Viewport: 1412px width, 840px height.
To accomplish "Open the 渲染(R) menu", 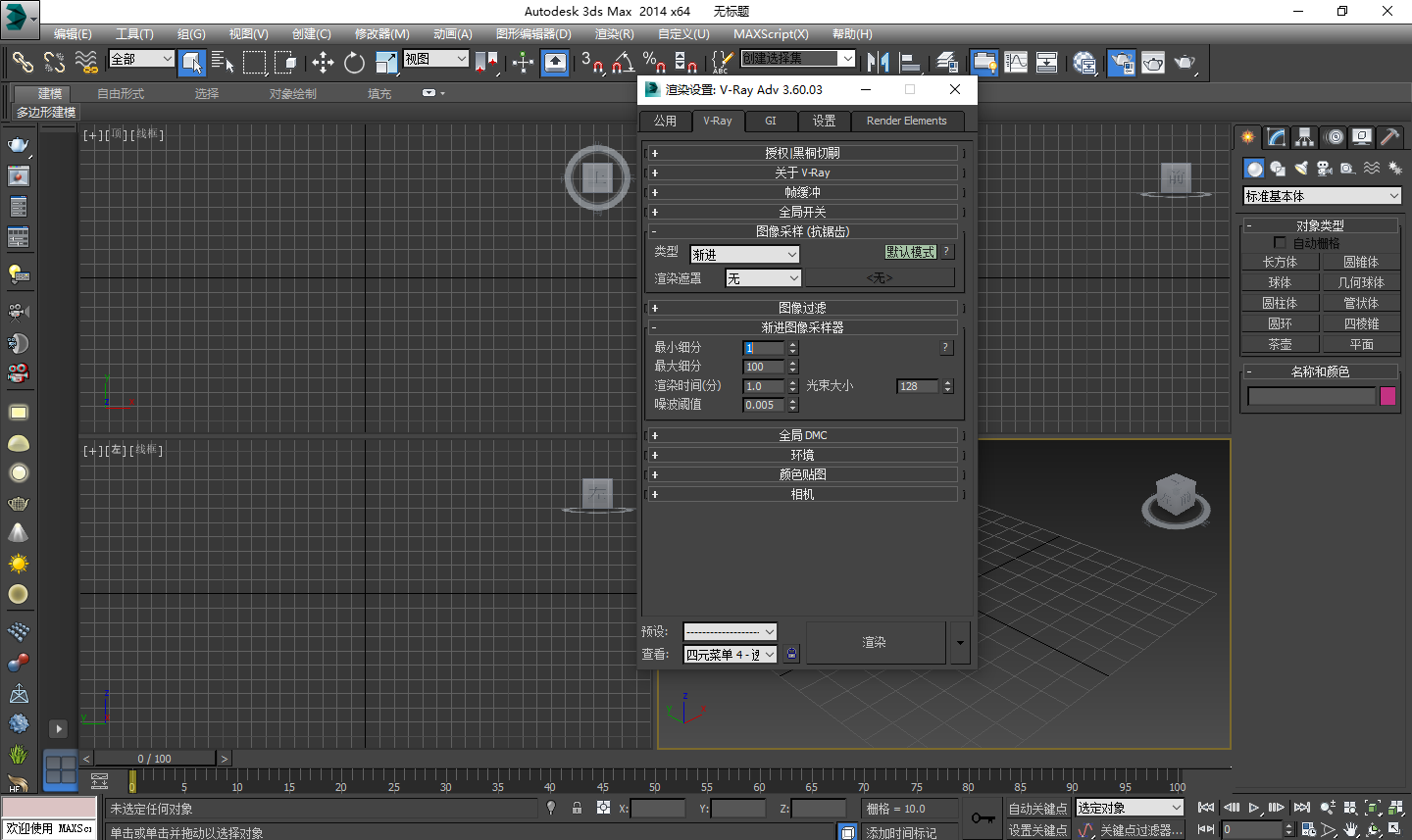I will [x=614, y=34].
